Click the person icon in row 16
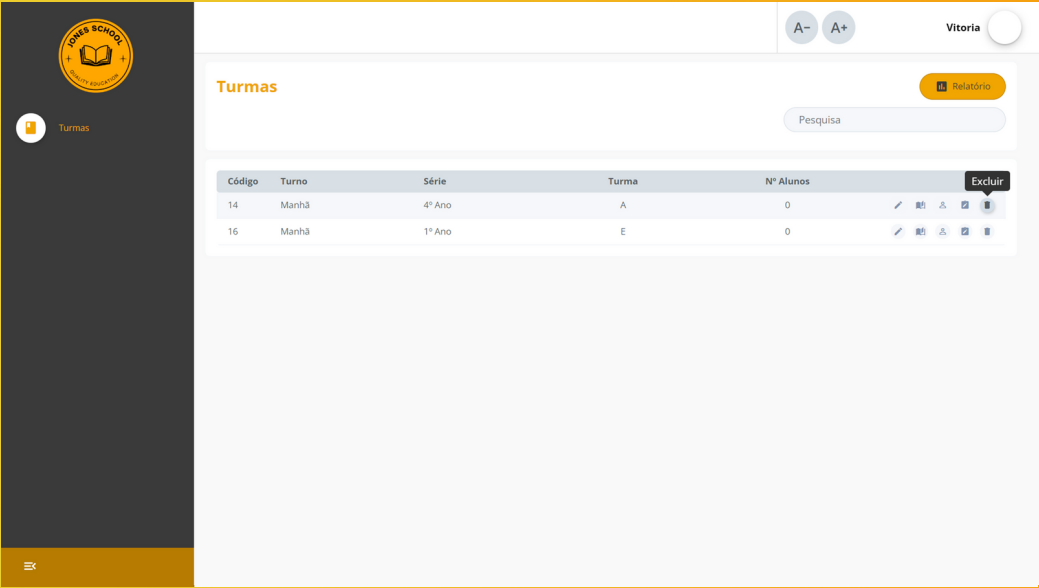1039x588 pixels. [942, 231]
